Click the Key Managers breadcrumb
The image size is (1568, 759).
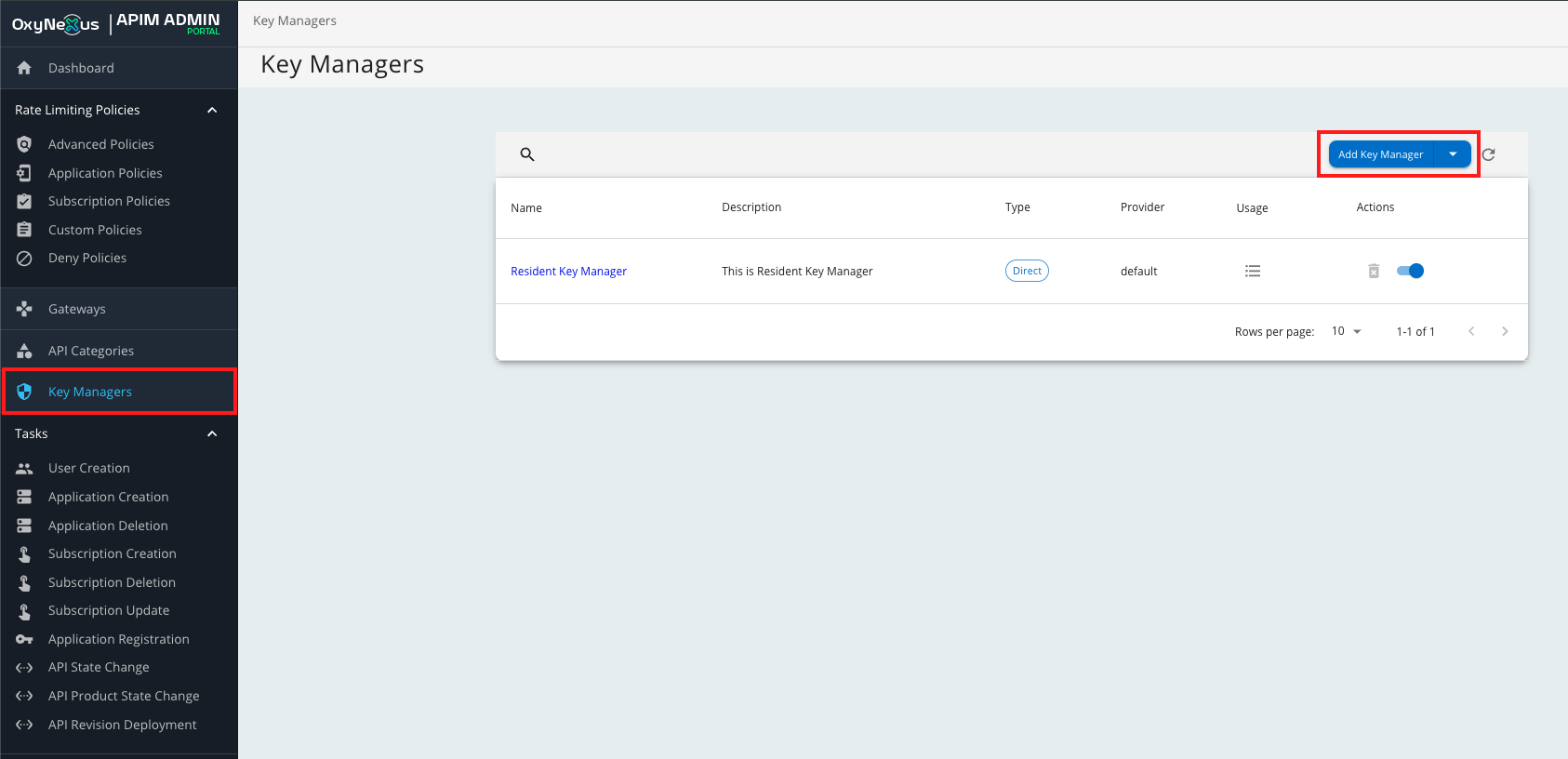pyautogui.click(x=295, y=20)
